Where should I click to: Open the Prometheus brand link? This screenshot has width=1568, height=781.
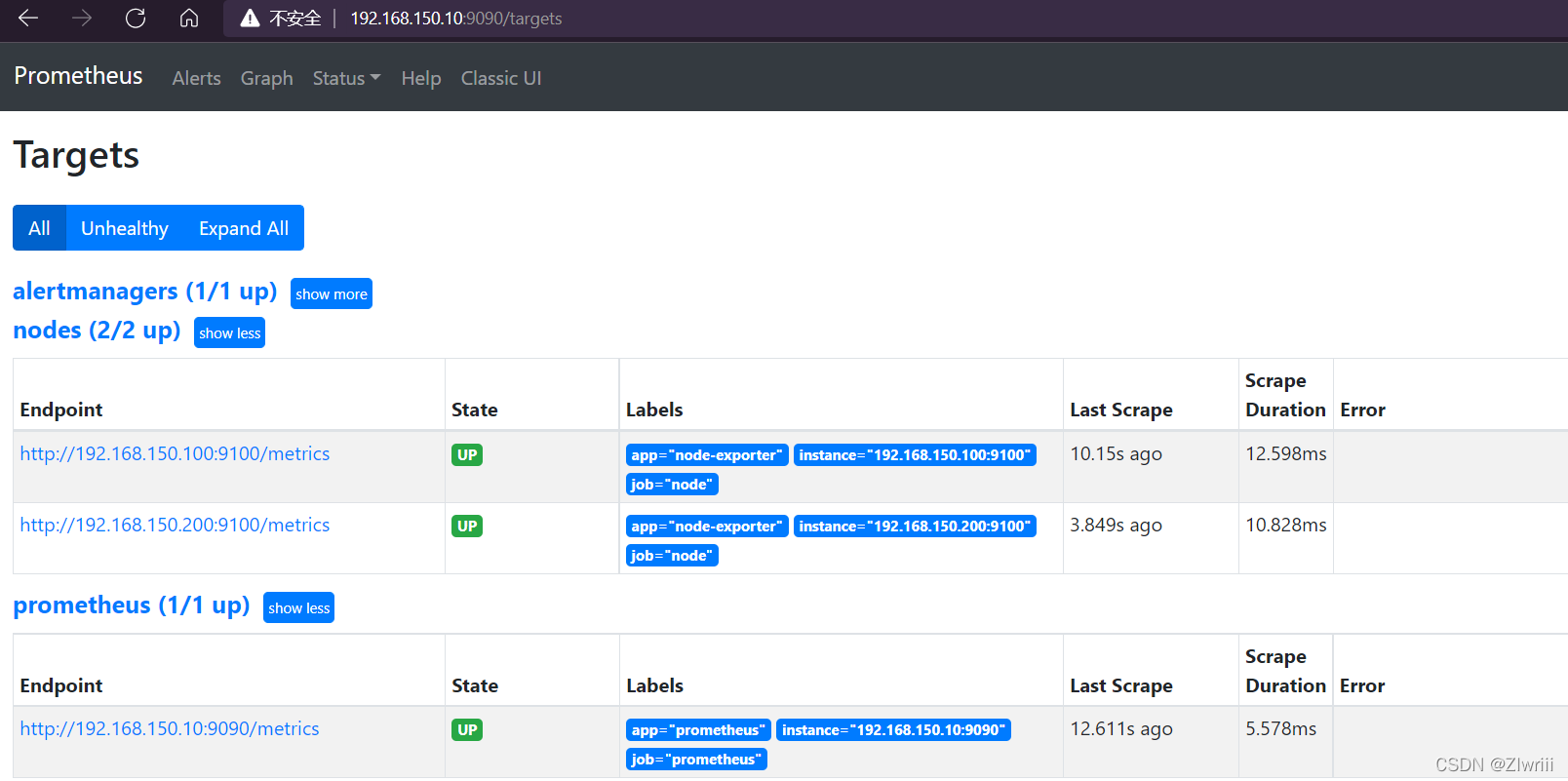[x=78, y=76]
